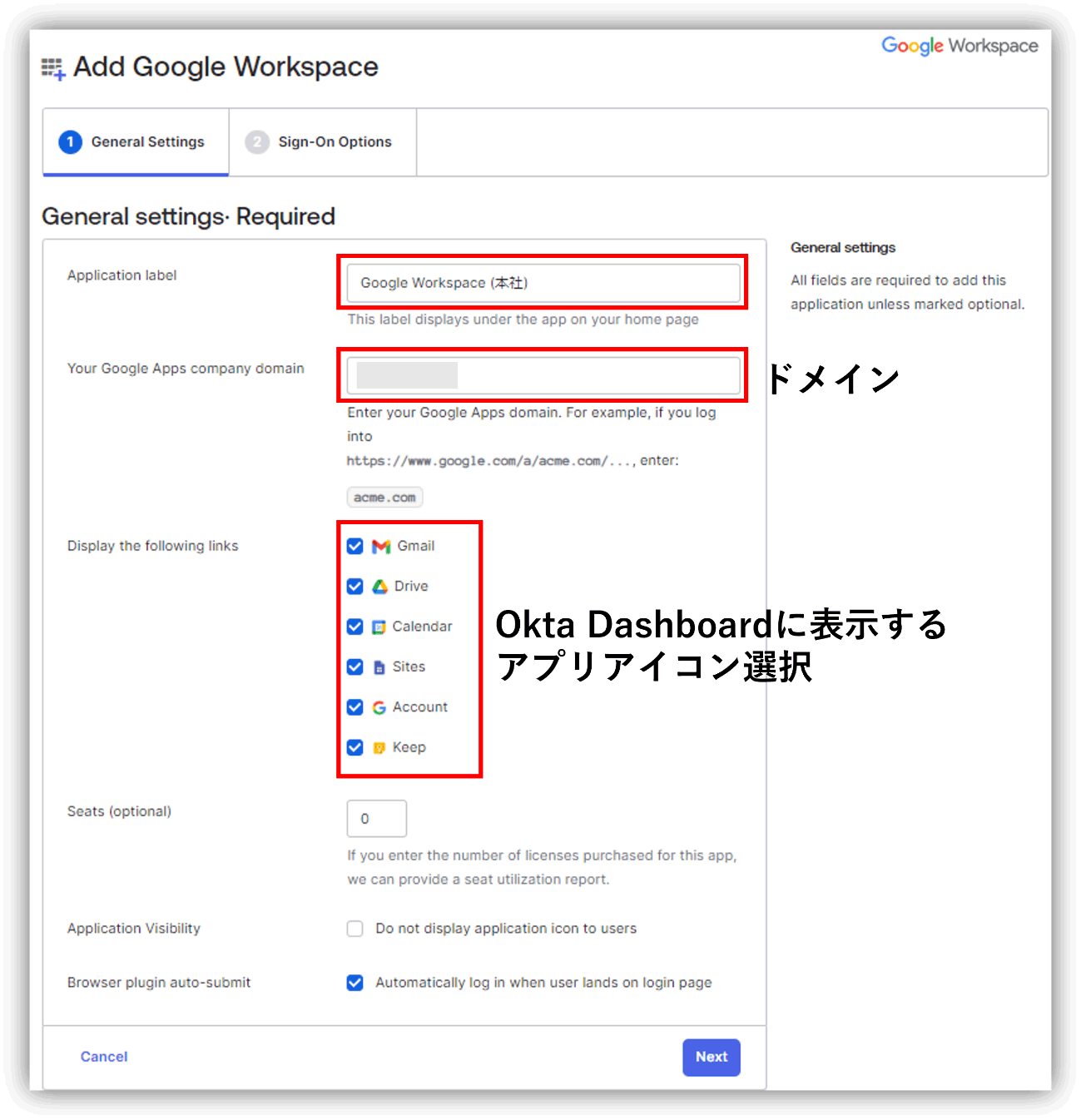Click the Gmail envelope icon
The width and height of the screenshot is (1081, 1120).
pos(381,547)
